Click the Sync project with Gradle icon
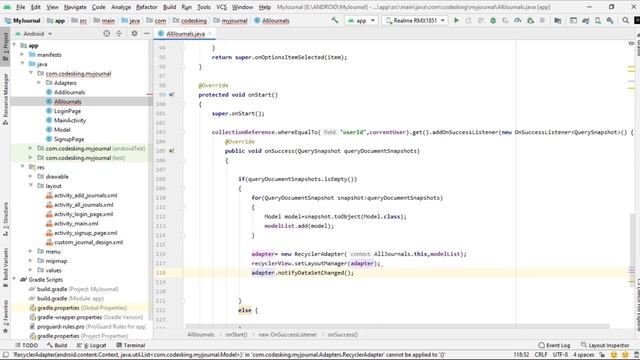640x360 pixels. 586,20
